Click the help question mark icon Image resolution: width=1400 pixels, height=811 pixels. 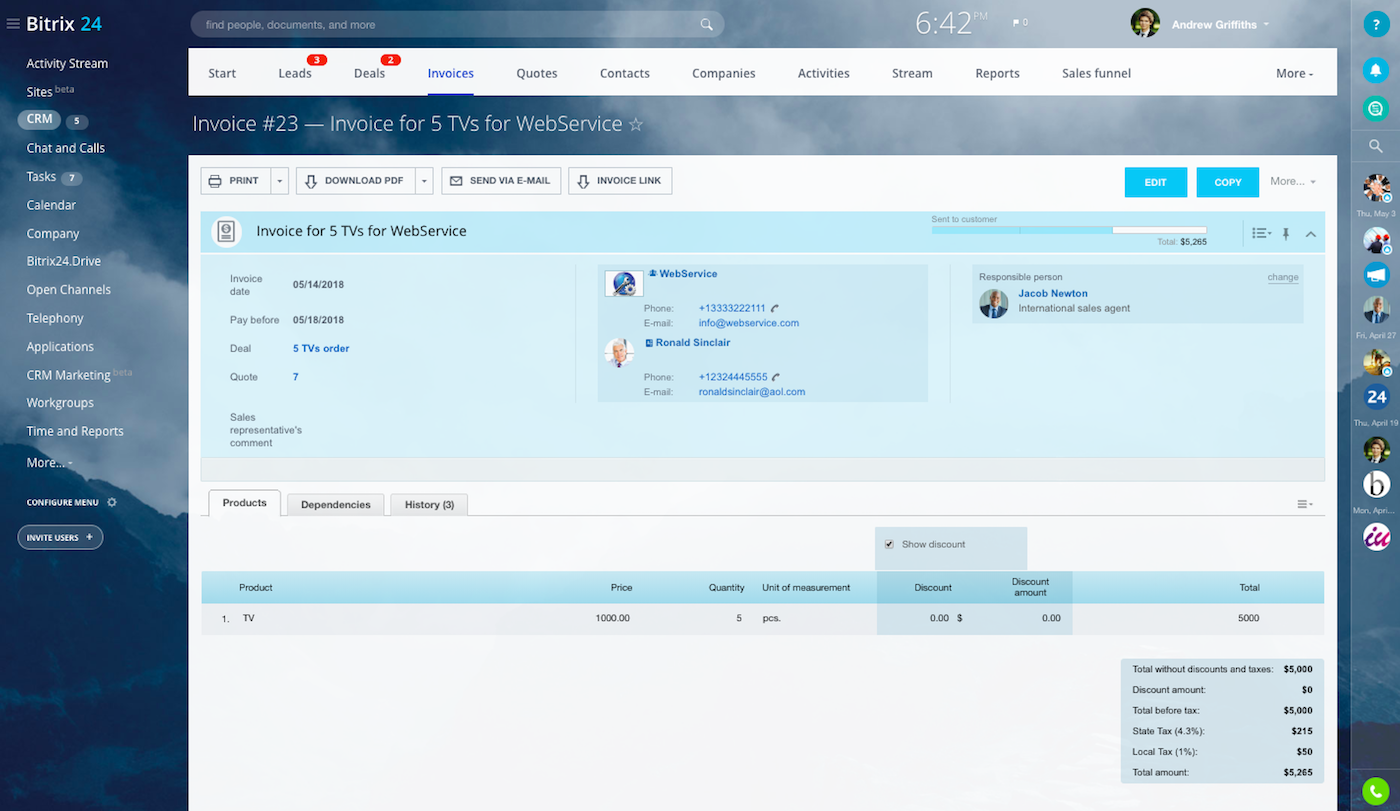[x=1376, y=27]
